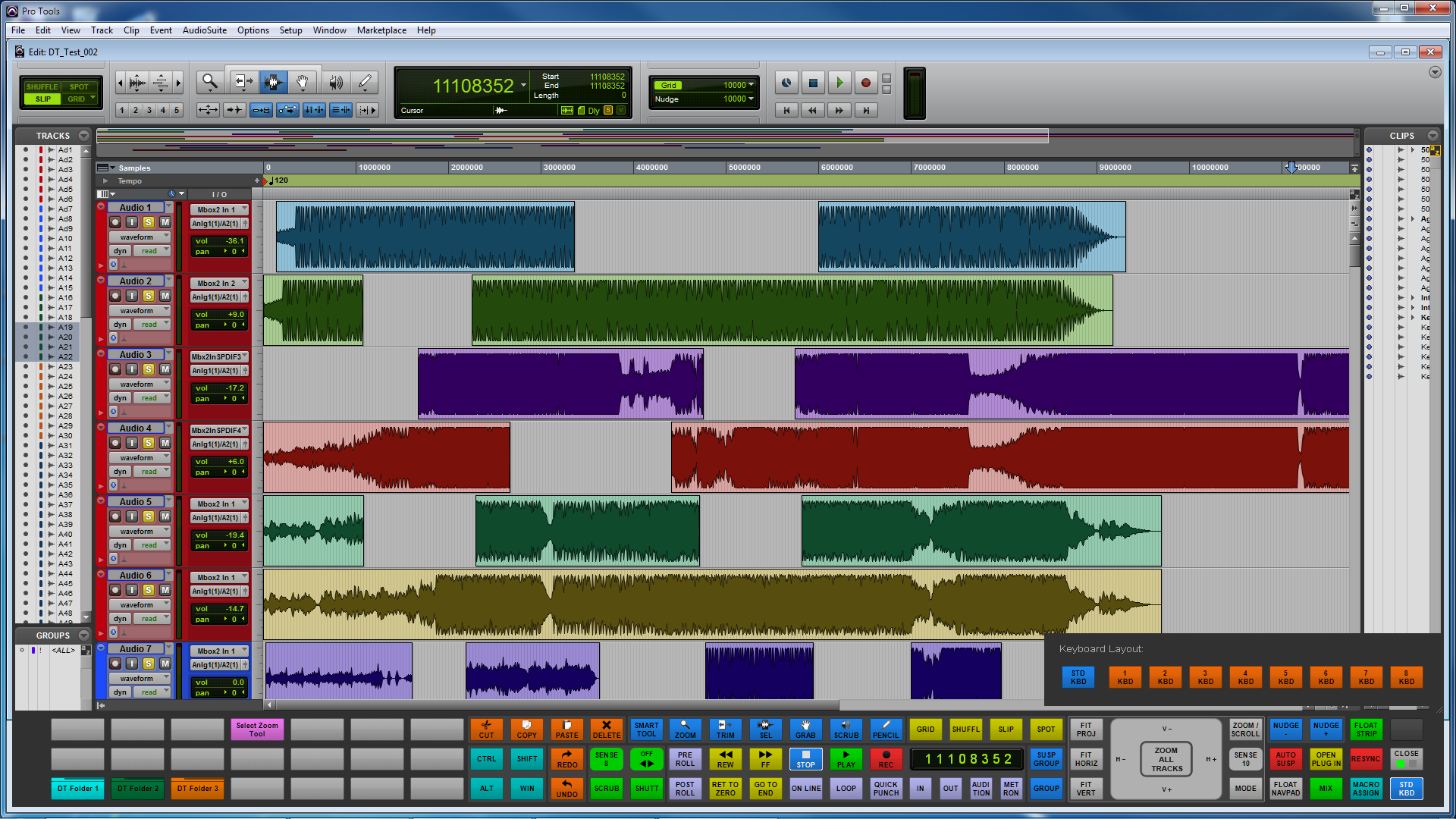Click the Audio 1 volume fader value

click(234, 241)
